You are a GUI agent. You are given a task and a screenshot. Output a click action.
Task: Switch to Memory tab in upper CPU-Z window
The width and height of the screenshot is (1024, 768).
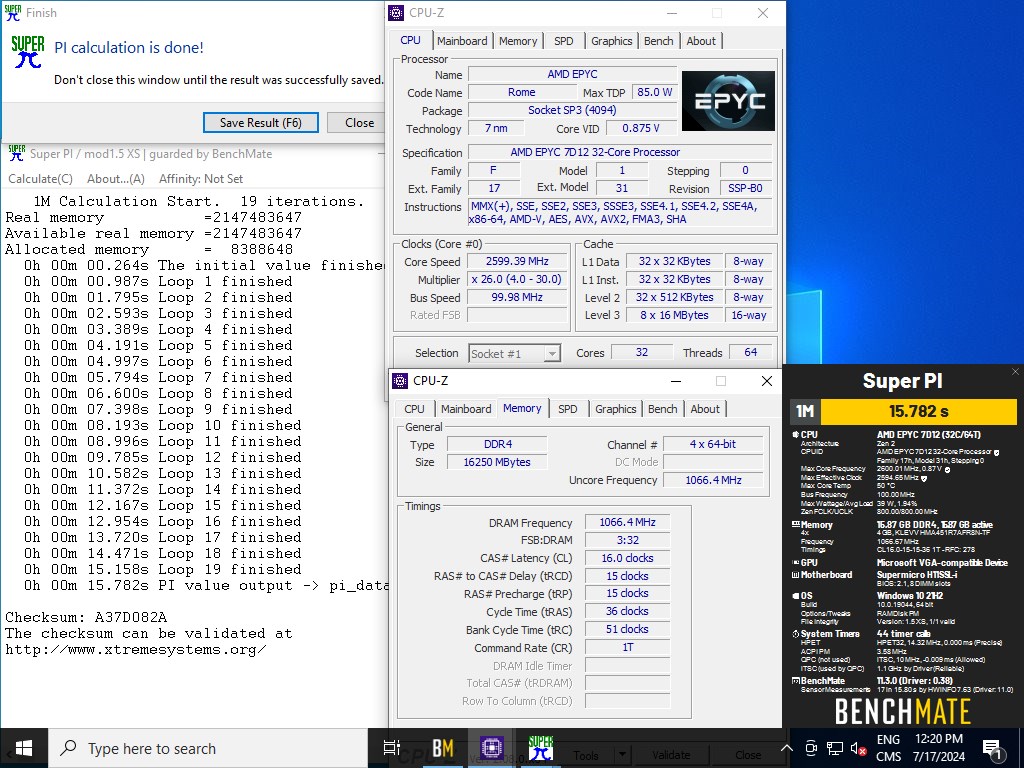coord(518,40)
